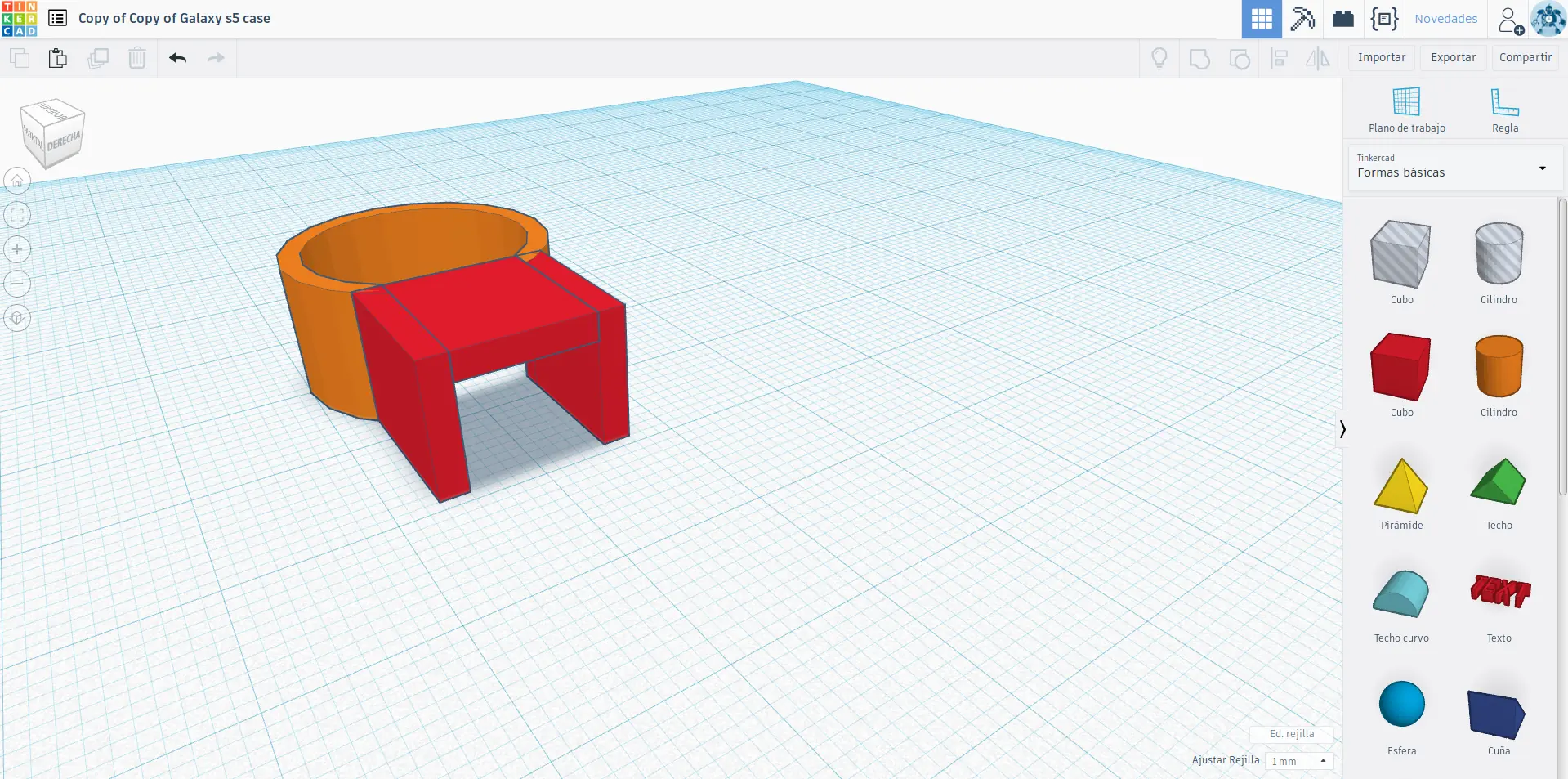Redo the last undone action
This screenshot has width=1568, height=779.
coord(216,58)
